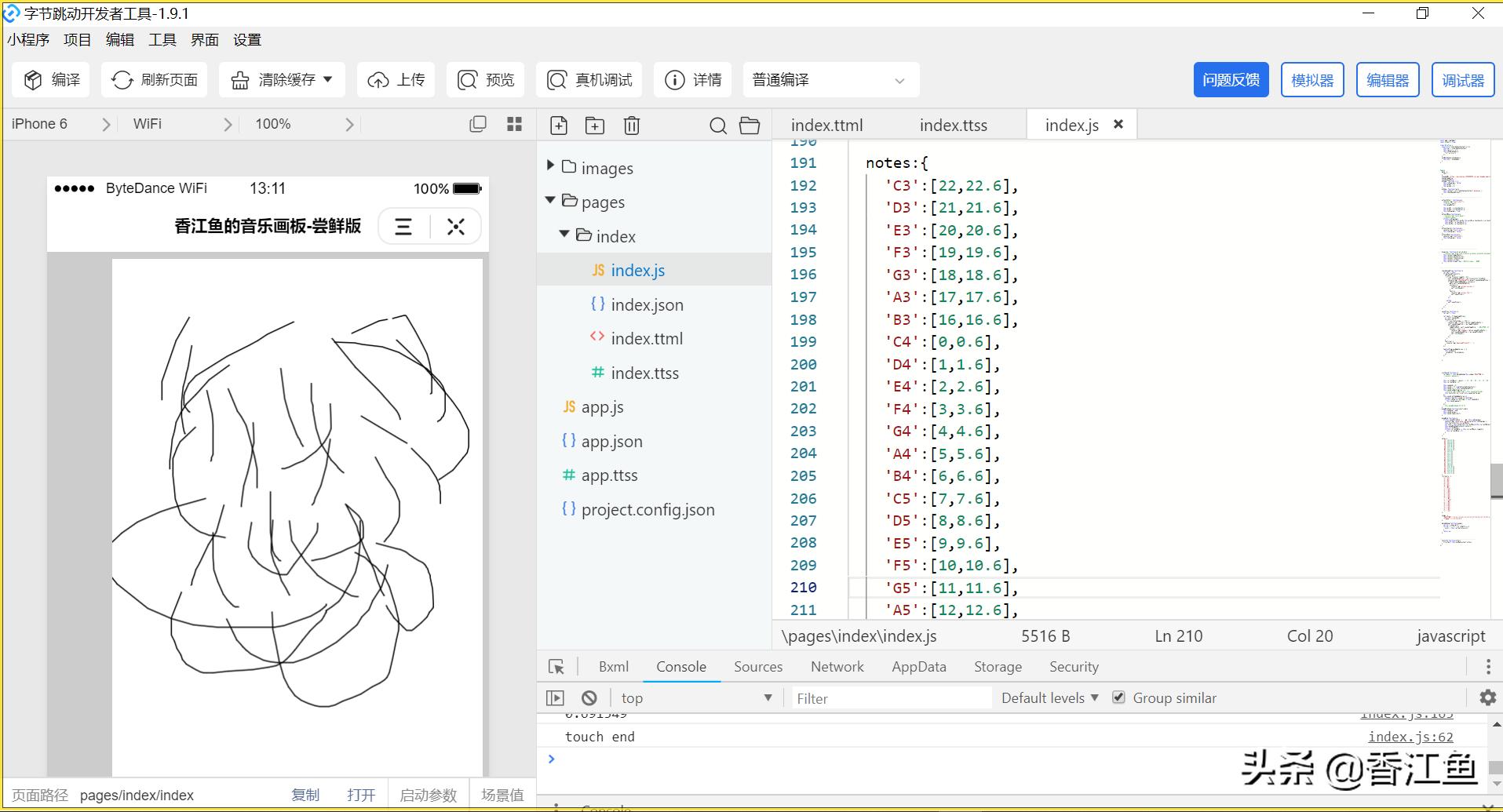The height and width of the screenshot is (812, 1503).
Task: Click the console Filter input field
Action: coord(890,698)
